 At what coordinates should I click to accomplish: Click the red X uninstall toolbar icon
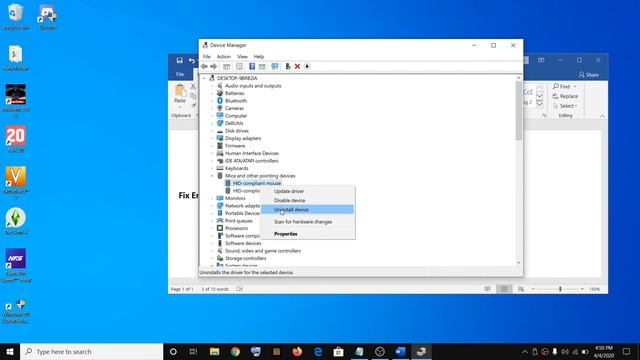point(297,67)
